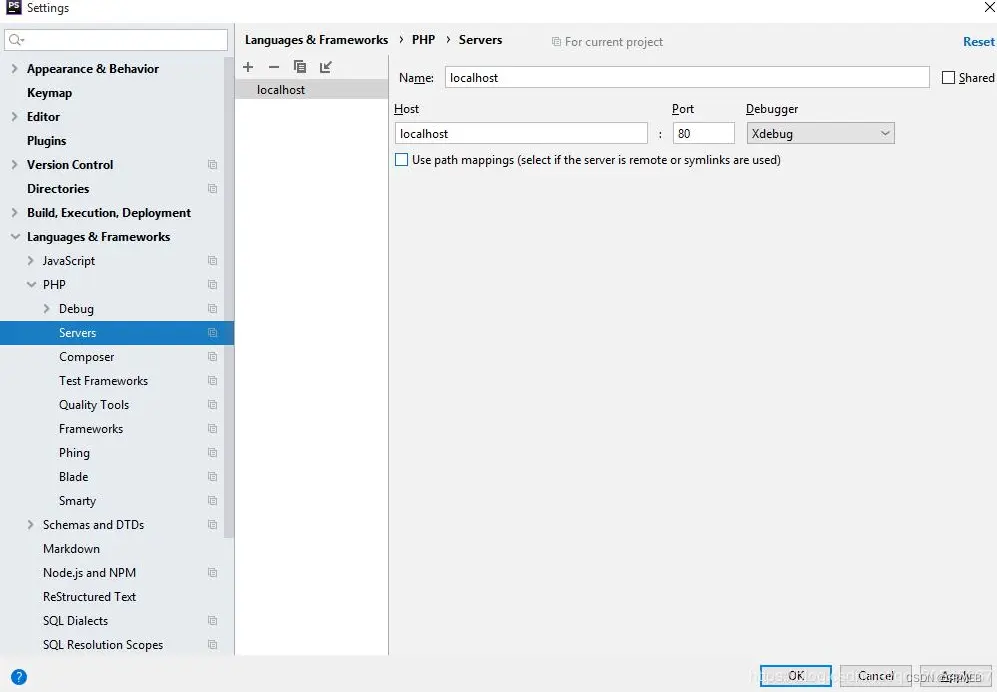Click Cancel button
Viewport: 997px width, 692px height.
coord(876,675)
